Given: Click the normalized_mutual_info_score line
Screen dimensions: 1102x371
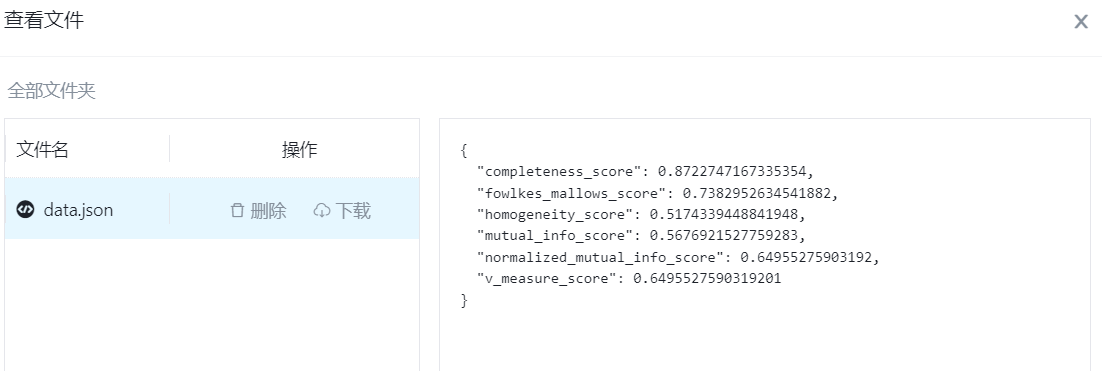Looking at the screenshot, I should tap(678, 257).
